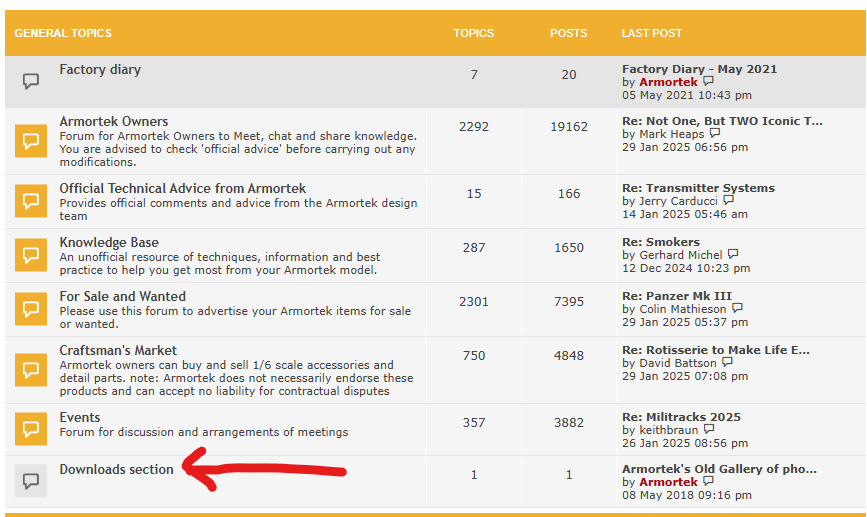Click topic count 2301 for For Sale
867x517 pixels.
(474, 302)
